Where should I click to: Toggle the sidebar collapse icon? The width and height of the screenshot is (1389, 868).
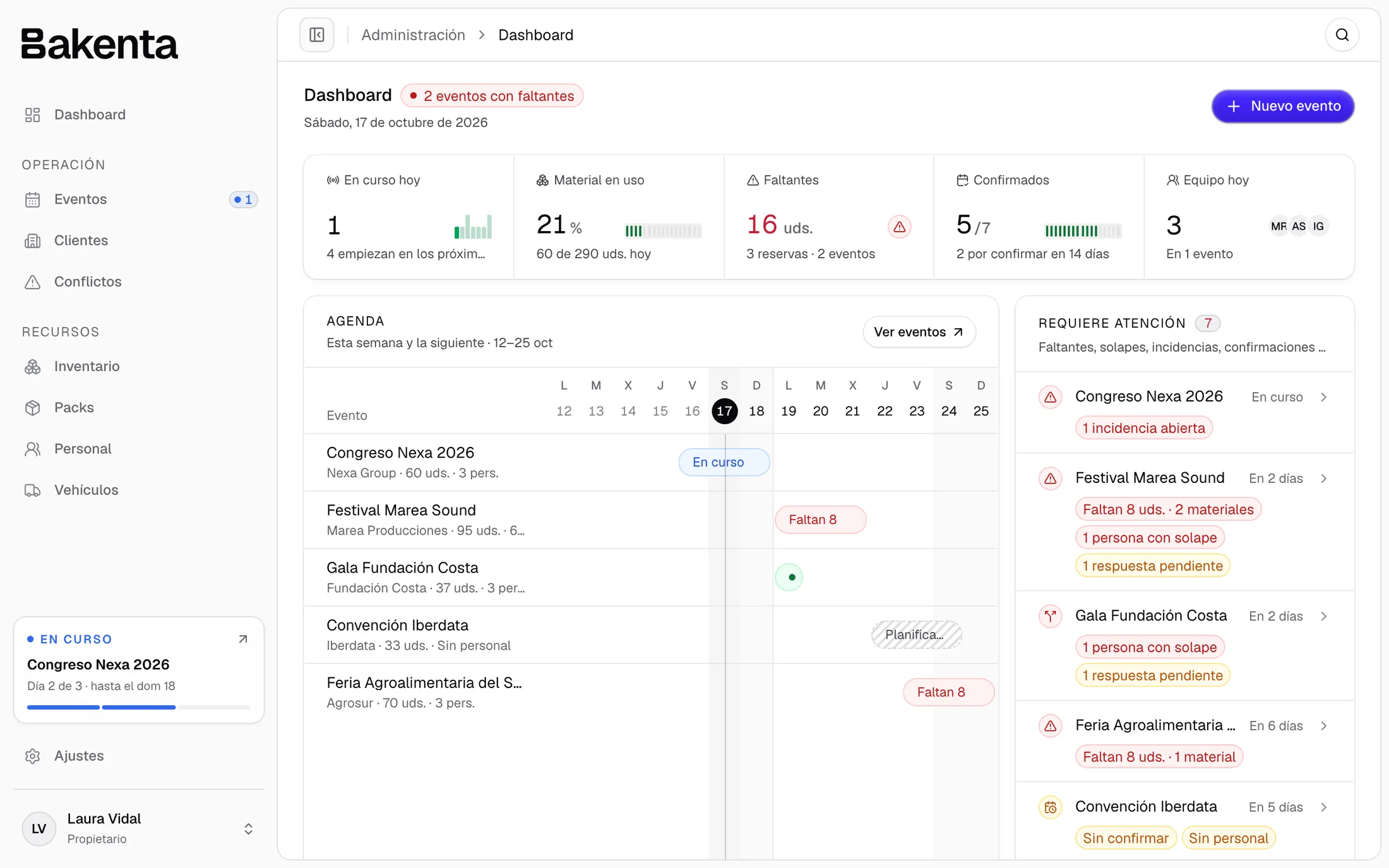tap(317, 35)
